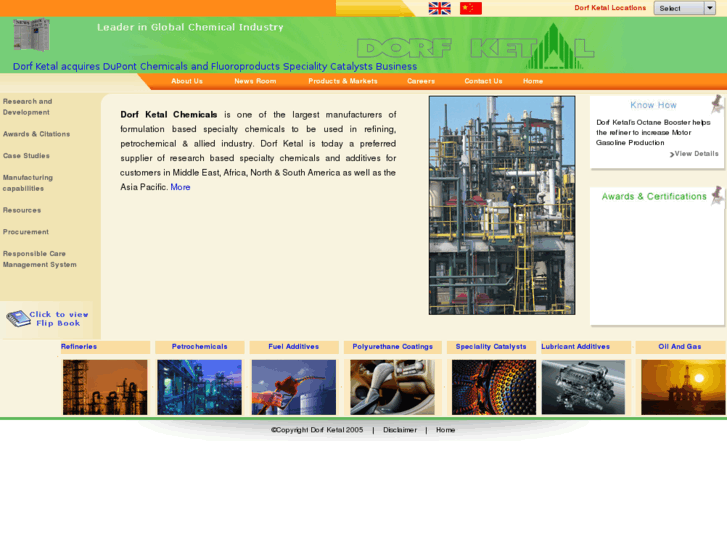Open the Flip Book icon
Image resolution: width=727 pixels, height=545 pixels.
click(x=18, y=319)
